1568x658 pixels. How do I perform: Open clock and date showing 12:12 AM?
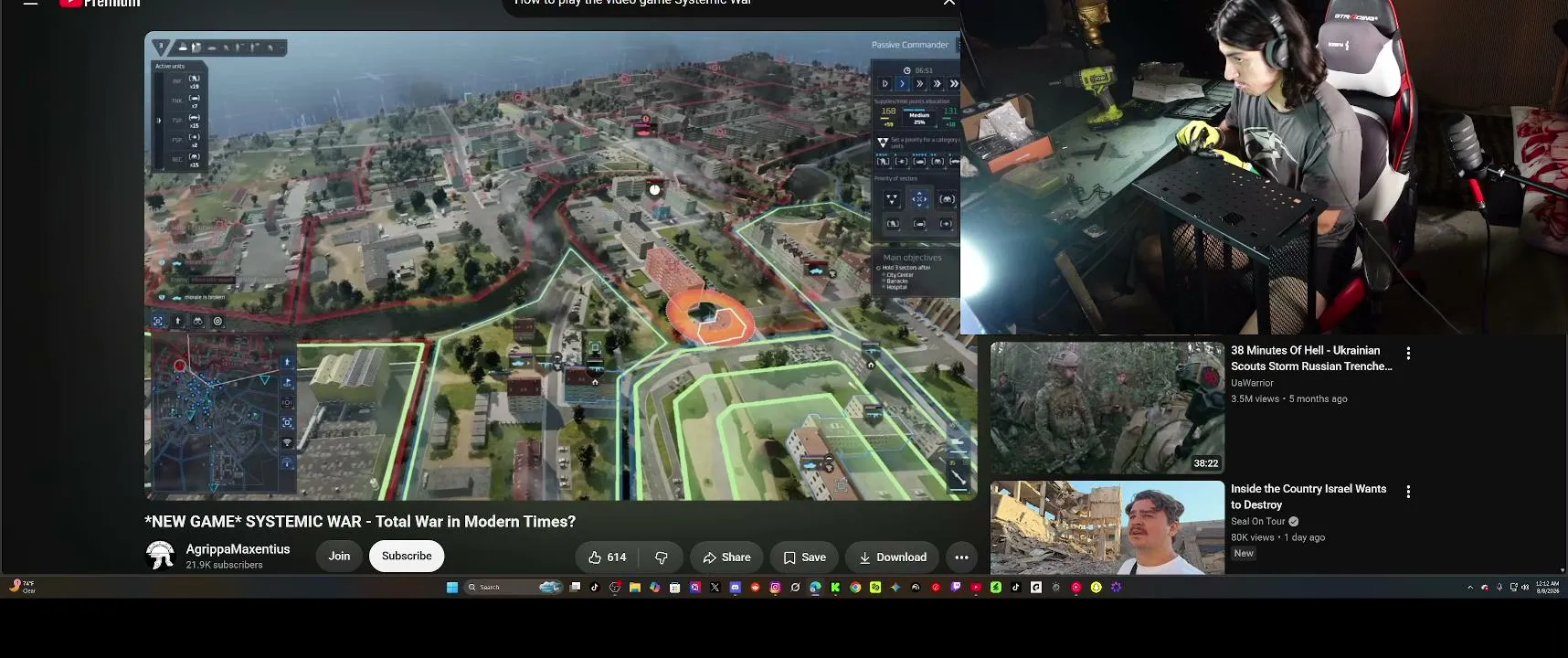tap(1548, 588)
